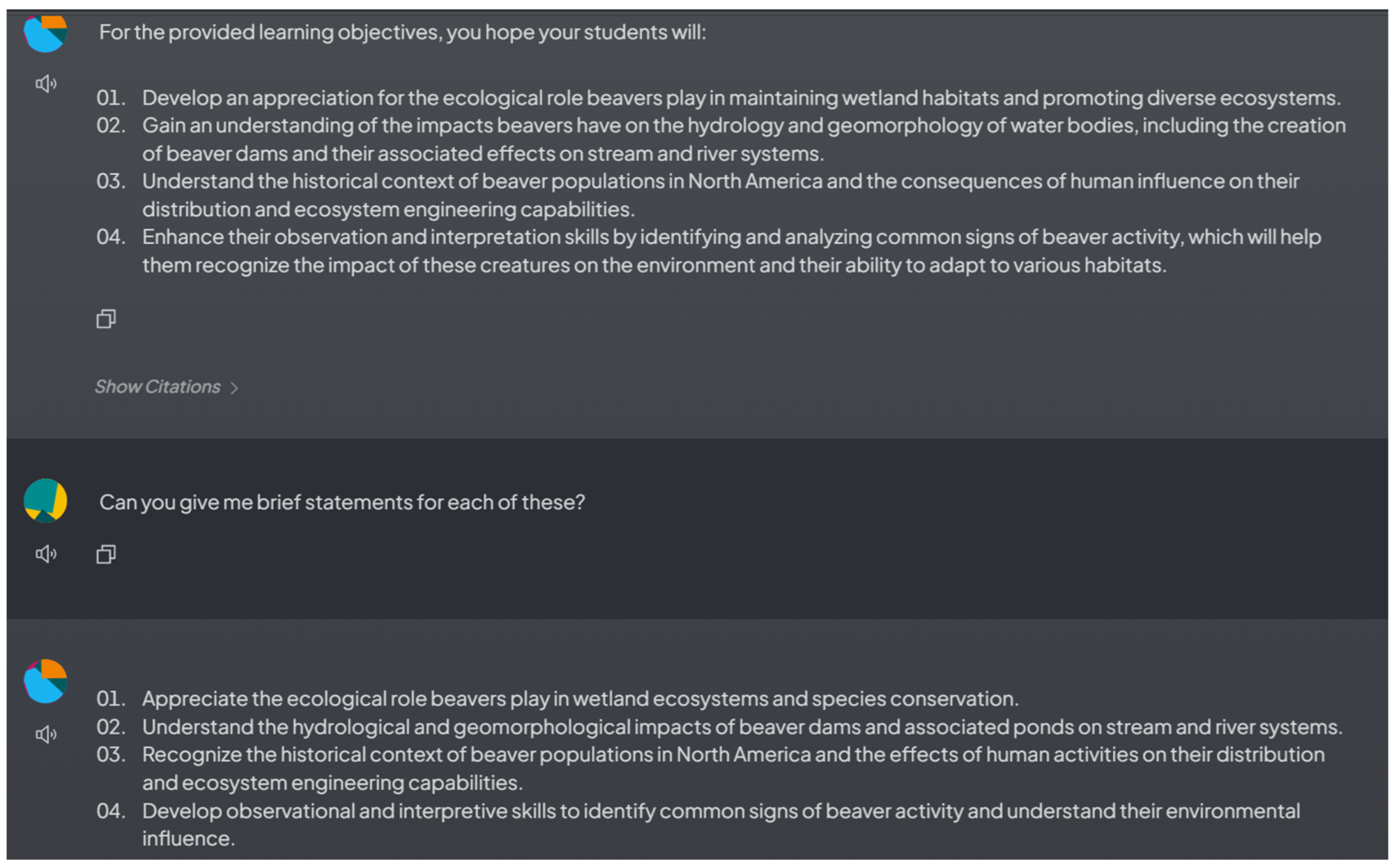This screenshot has height=868, width=1396.
Task: Click the chevron arrow next to Show Citations
Action: pos(234,388)
